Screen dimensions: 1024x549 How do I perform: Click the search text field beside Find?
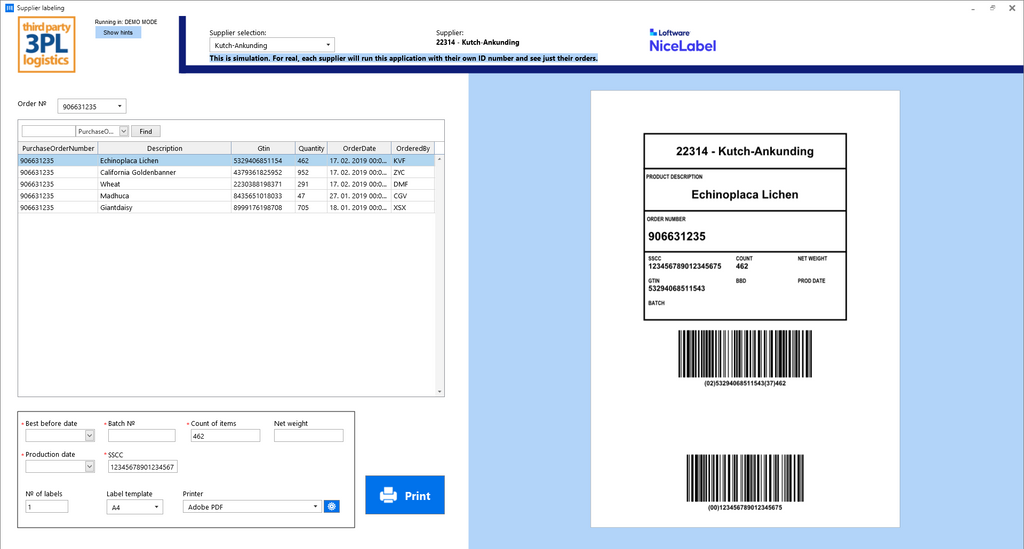48,131
